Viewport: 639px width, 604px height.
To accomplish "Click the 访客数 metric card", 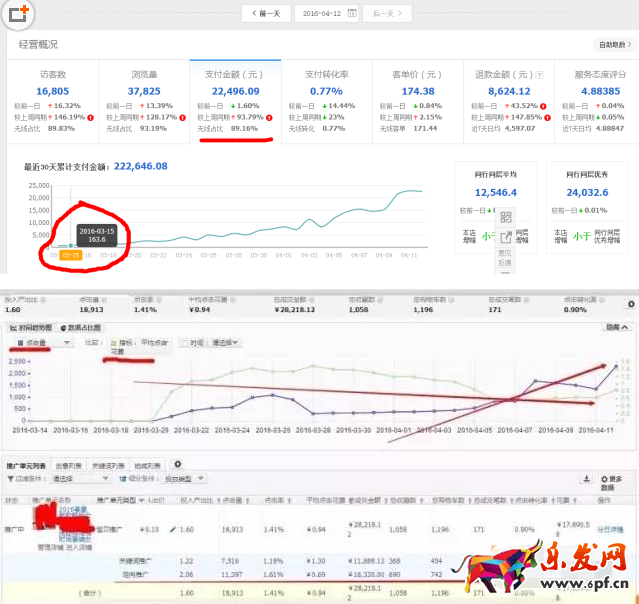I will 52,98.
